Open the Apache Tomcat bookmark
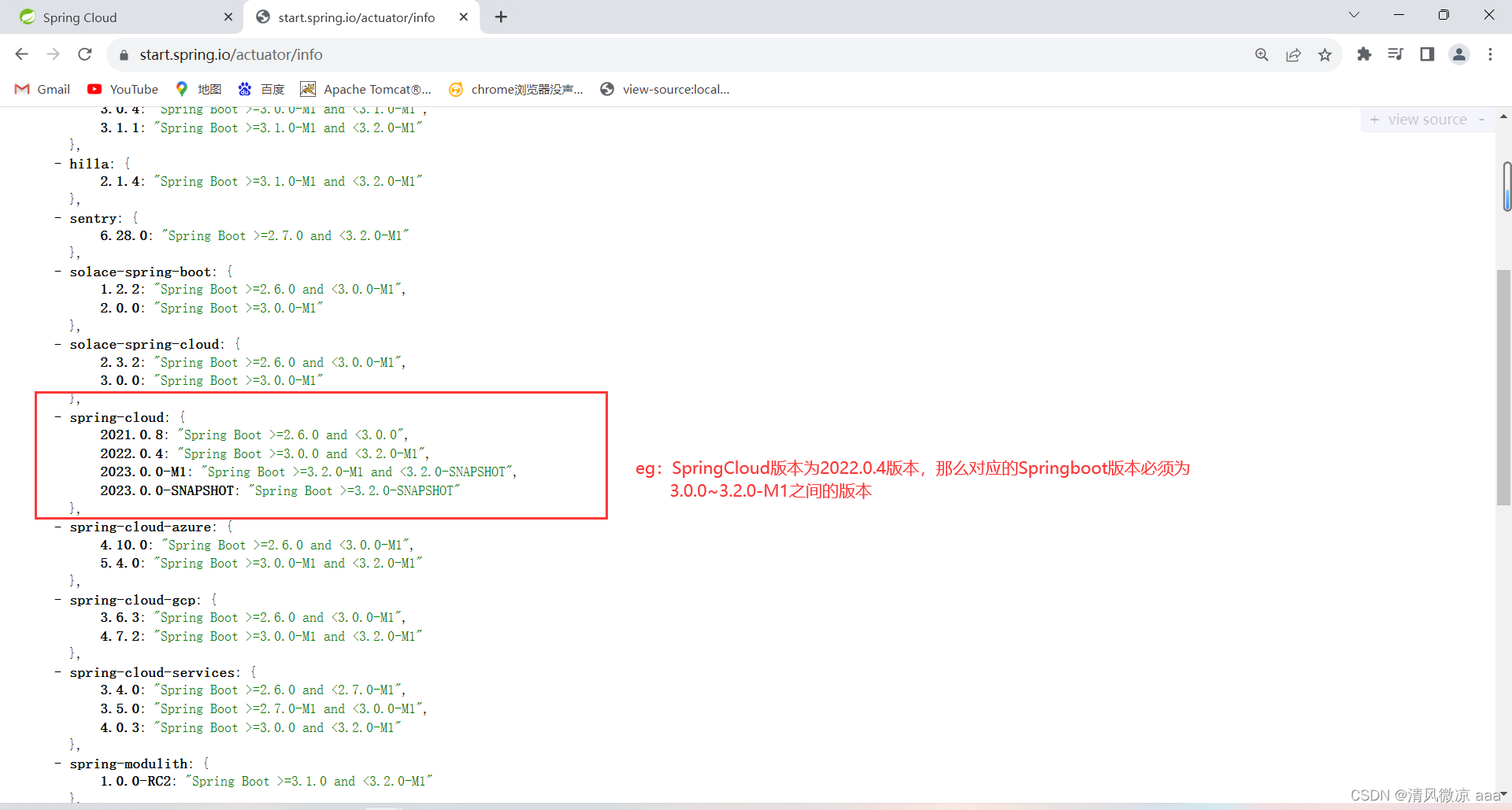The width and height of the screenshot is (1512, 810). [366, 89]
